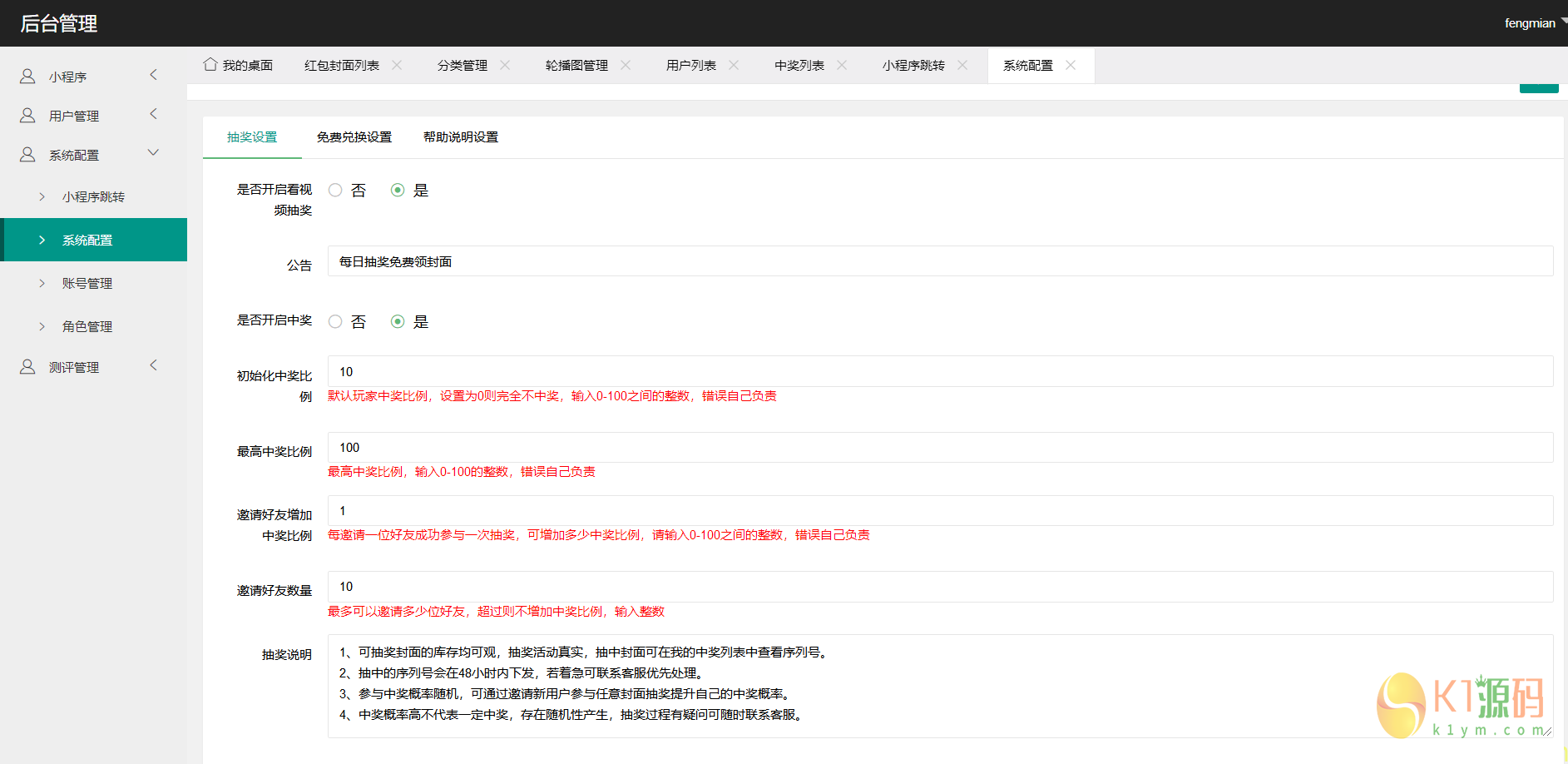
Task: Click the home icon beside 我的桌面 breadcrumb
Action: (x=210, y=64)
